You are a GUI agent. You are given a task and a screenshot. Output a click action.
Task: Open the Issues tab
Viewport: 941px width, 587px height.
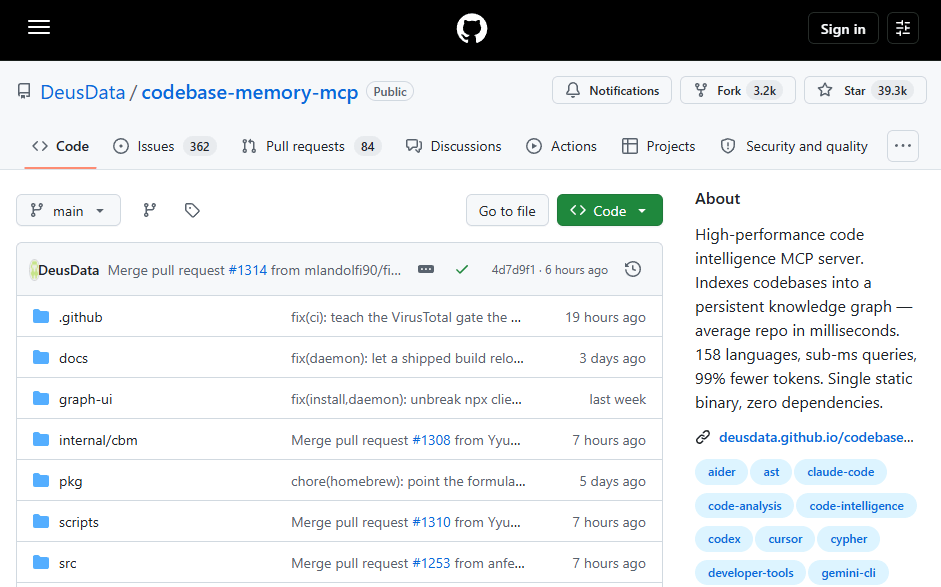(x=164, y=146)
